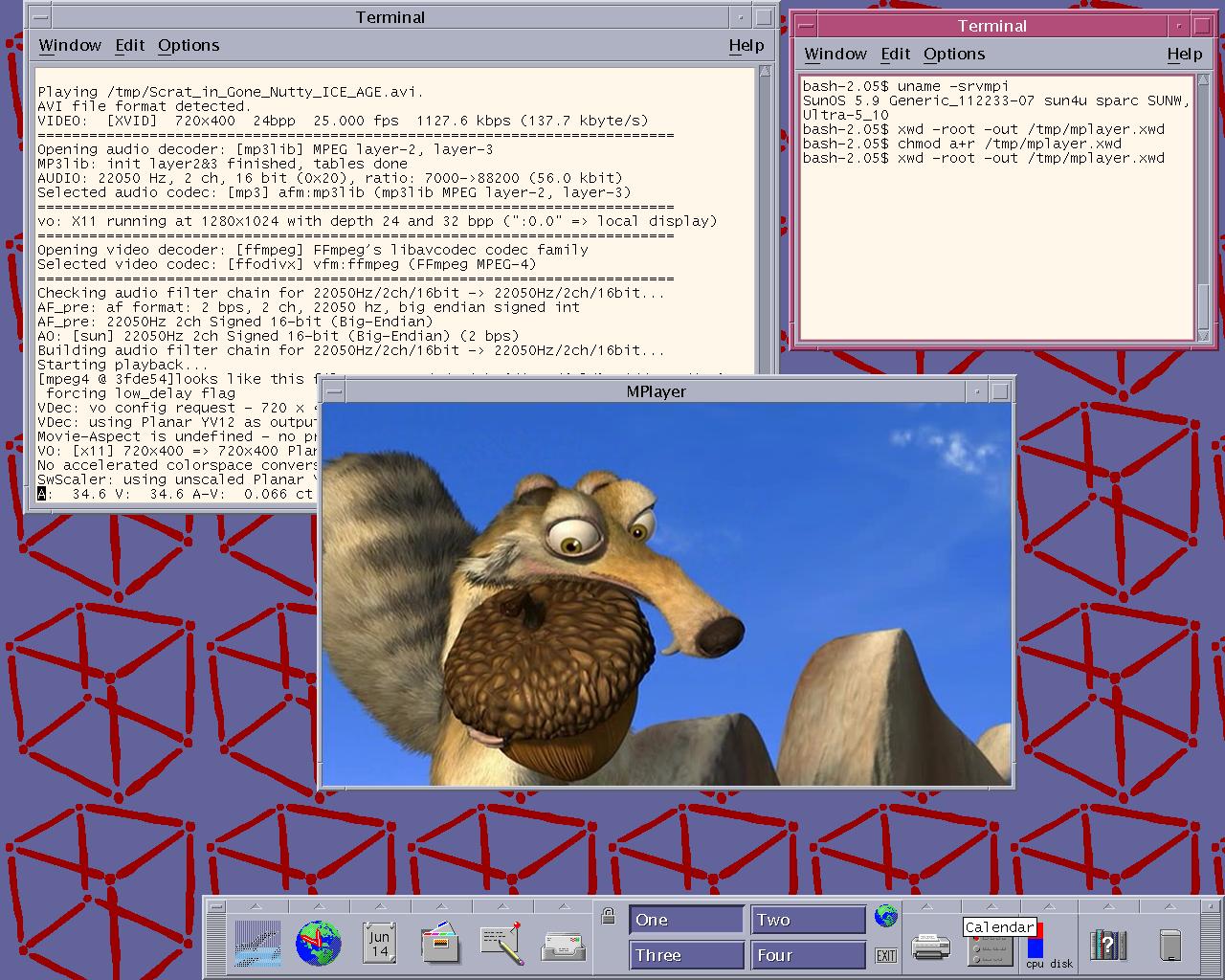1225x980 pixels.
Task: Click Help in pink-titled Terminal
Action: coord(1184,55)
